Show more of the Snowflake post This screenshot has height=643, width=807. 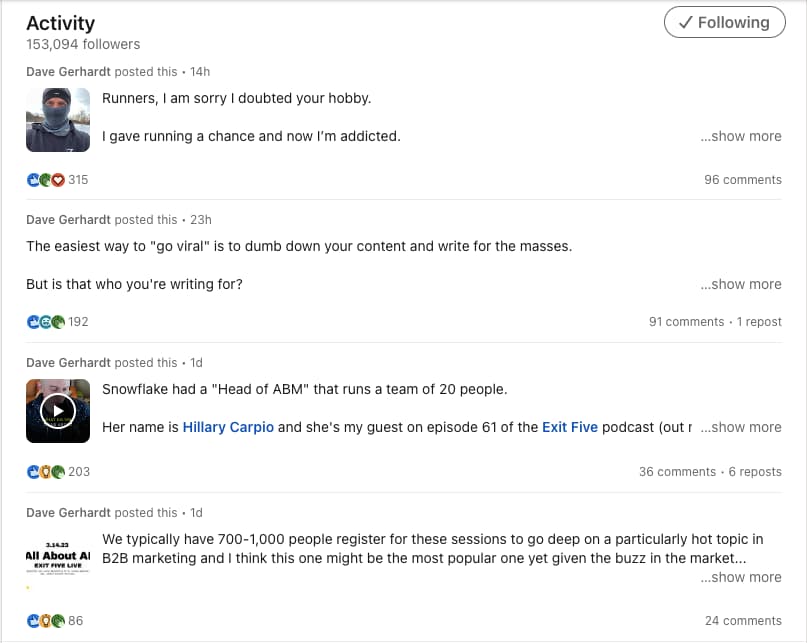click(x=741, y=427)
